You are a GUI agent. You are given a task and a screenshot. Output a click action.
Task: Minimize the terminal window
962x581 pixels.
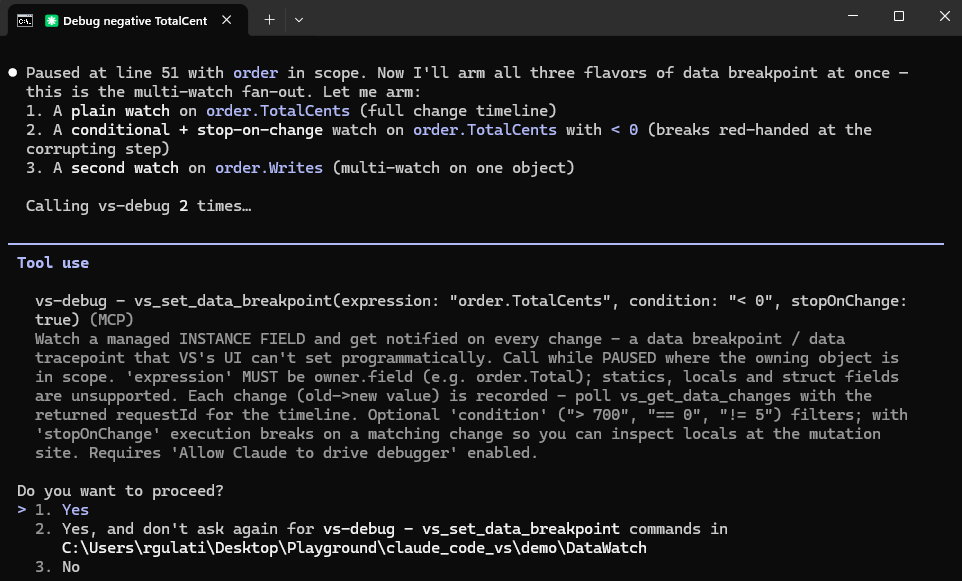pos(853,16)
